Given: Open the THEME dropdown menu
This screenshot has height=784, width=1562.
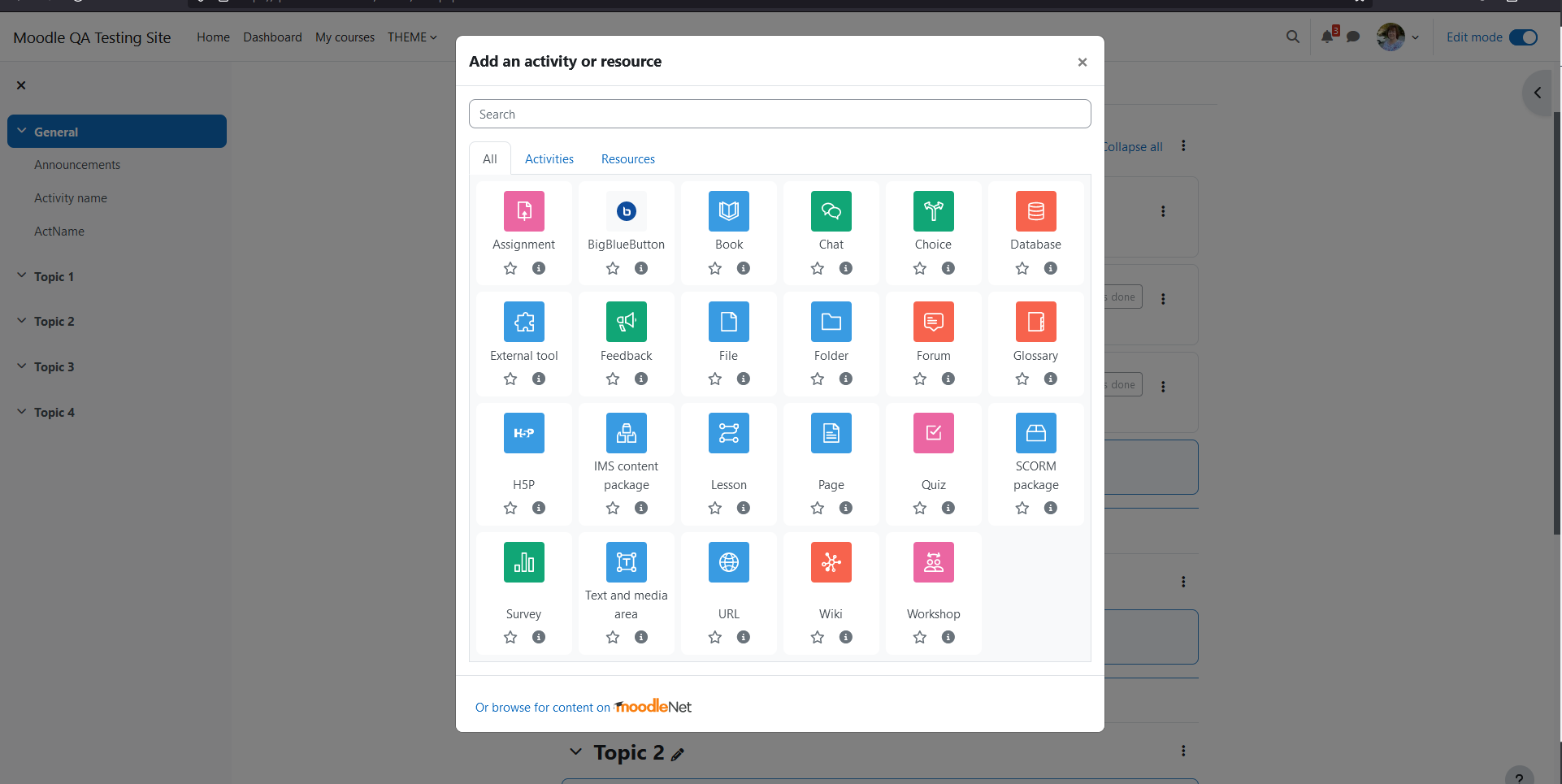Looking at the screenshot, I should pos(412,37).
